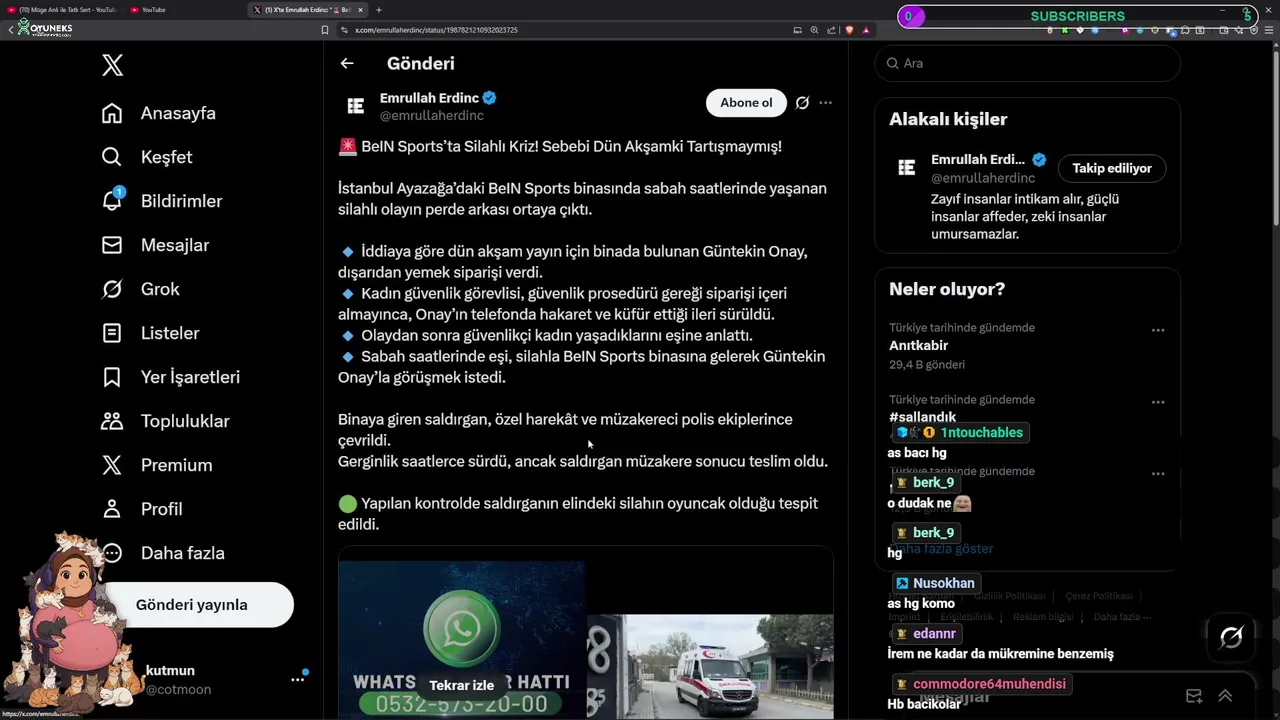
Task: Click the kutmun account name
Action: (170, 670)
